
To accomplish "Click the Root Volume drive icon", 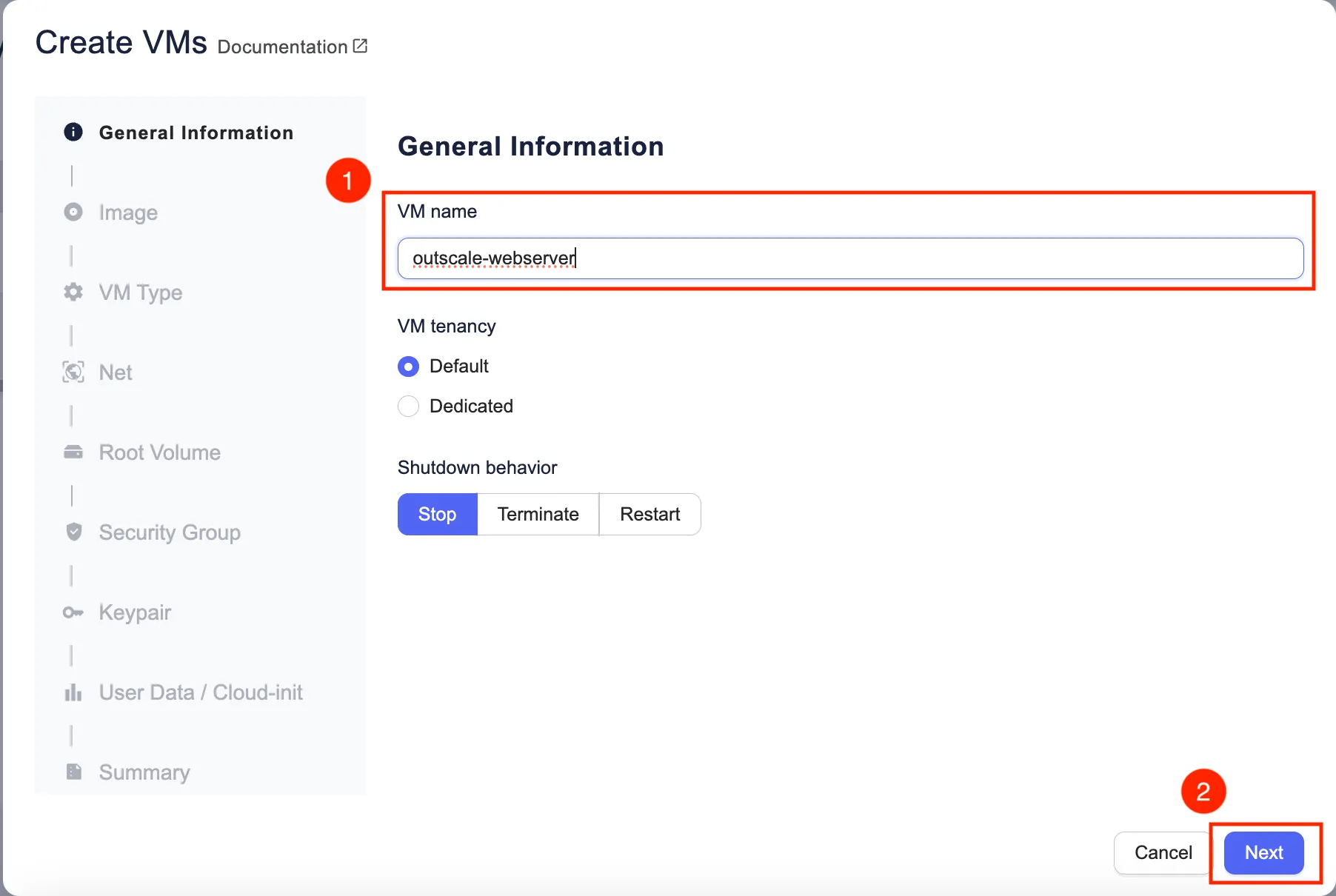I will 73,452.
